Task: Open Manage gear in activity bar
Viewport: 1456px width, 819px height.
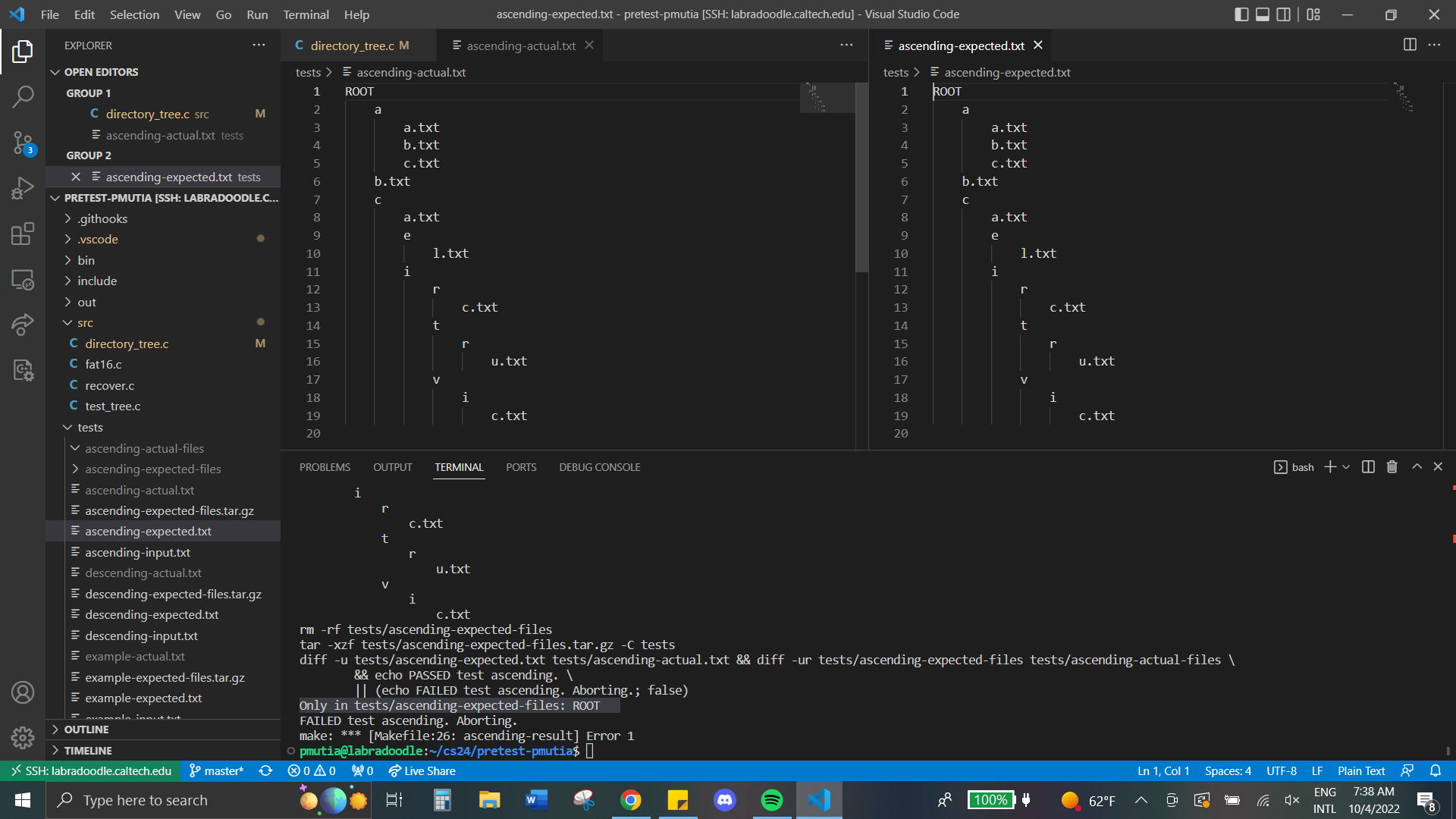Action: pyautogui.click(x=23, y=737)
